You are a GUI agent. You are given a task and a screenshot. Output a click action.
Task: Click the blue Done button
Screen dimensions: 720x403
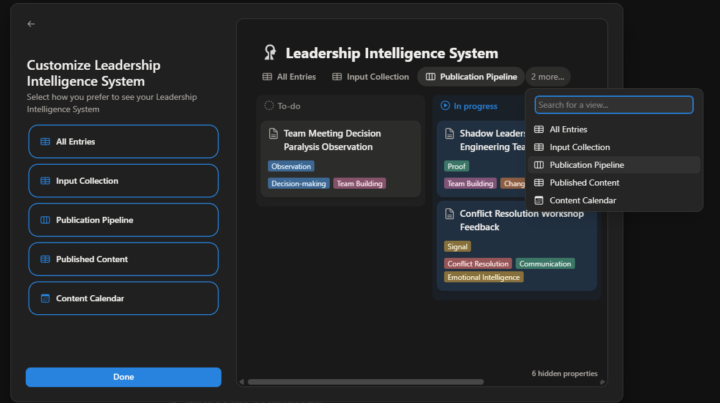[123, 377]
